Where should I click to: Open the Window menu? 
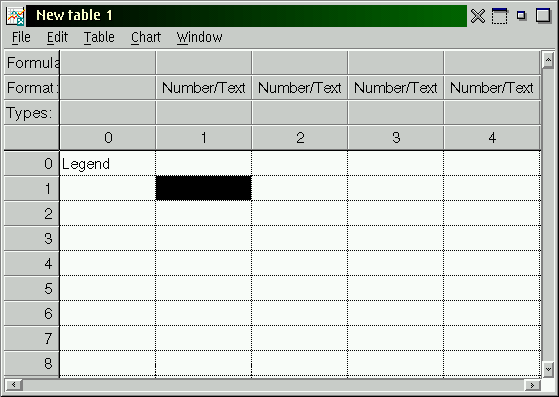[x=199, y=37]
